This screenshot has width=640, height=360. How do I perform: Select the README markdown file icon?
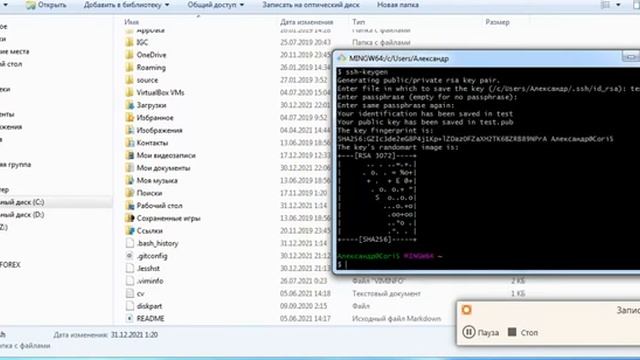pyautogui.click(x=129, y=318)
